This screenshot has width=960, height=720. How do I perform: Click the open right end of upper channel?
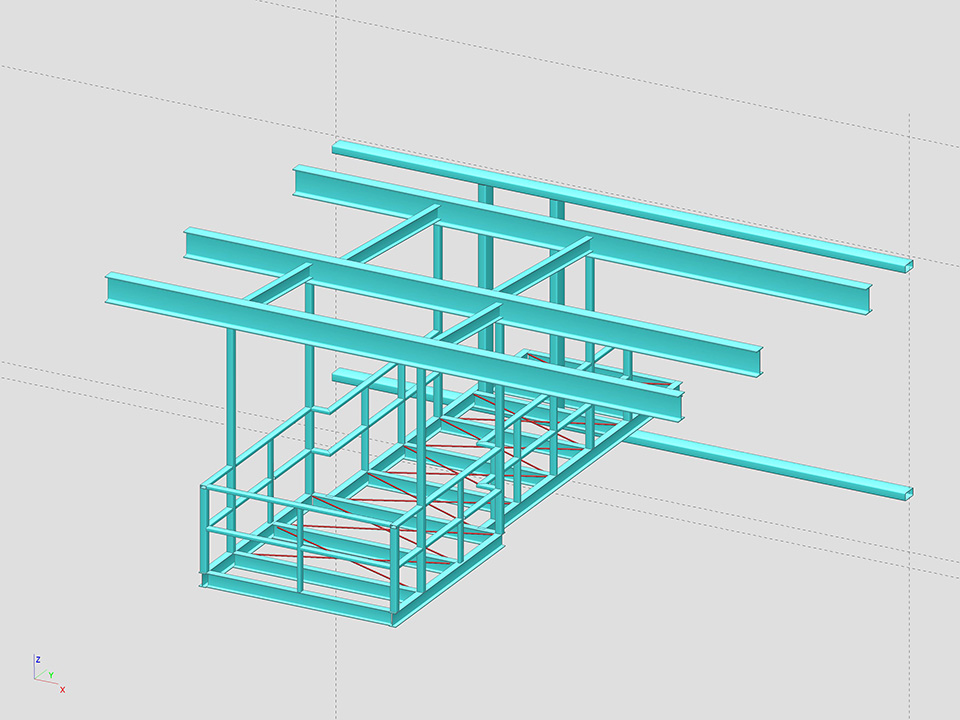pos(908,266)
